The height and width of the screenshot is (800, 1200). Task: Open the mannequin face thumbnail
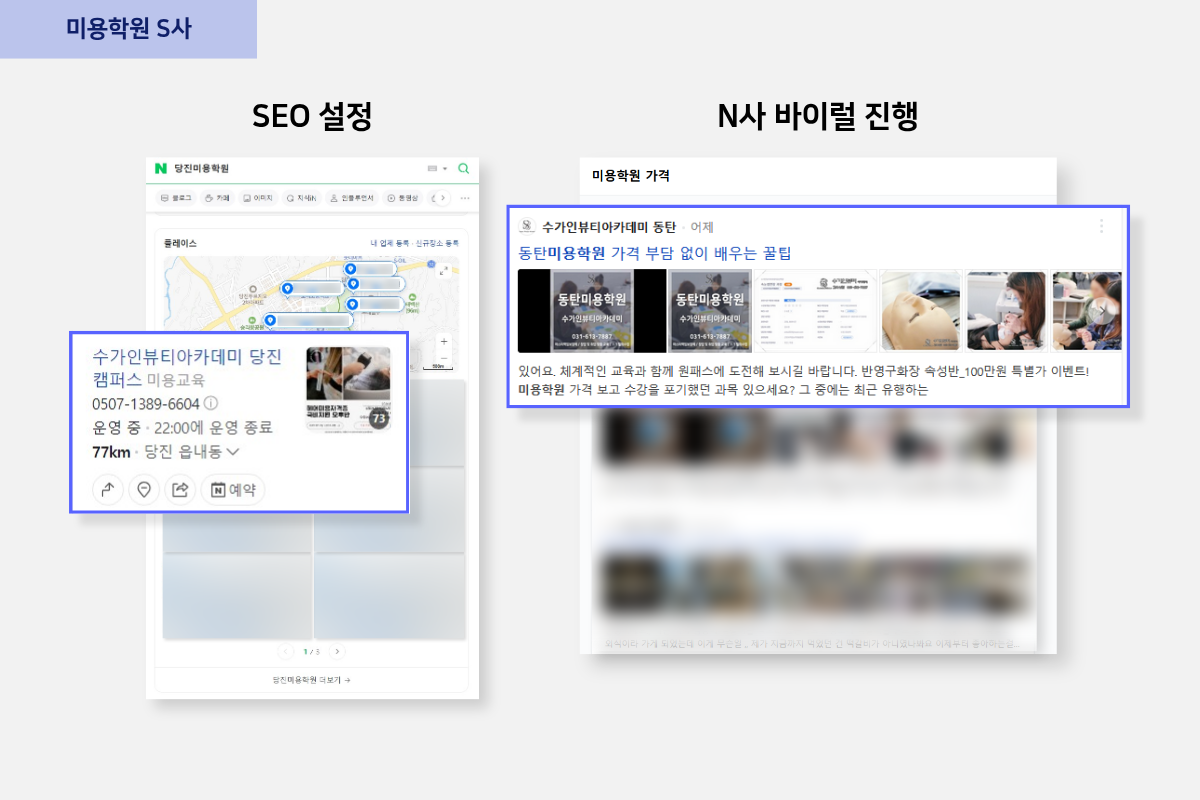pos(920,311)
